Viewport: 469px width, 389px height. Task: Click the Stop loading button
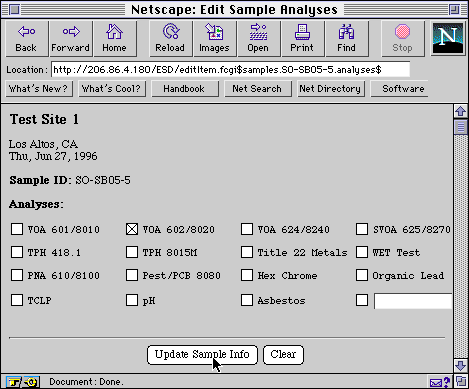(x=403, y=39)
